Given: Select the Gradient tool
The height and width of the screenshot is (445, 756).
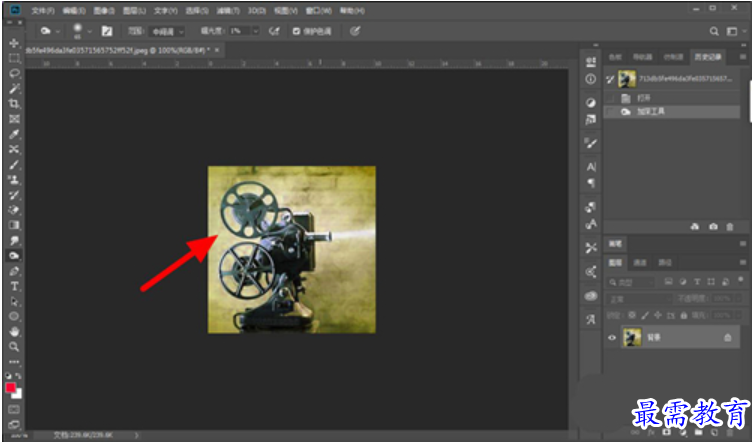Looking at the screenshot, I should point(14,225).
